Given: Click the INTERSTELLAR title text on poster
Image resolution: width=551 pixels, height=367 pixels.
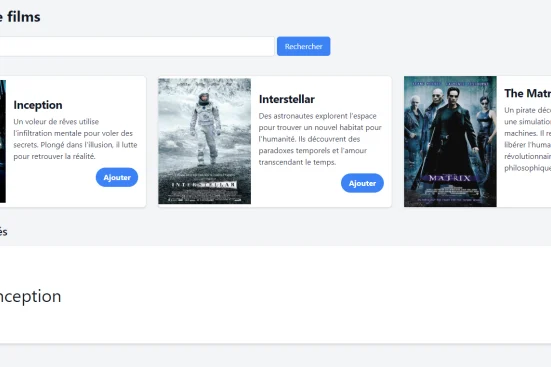Looking at the screenshot, I should pos(204,185).
